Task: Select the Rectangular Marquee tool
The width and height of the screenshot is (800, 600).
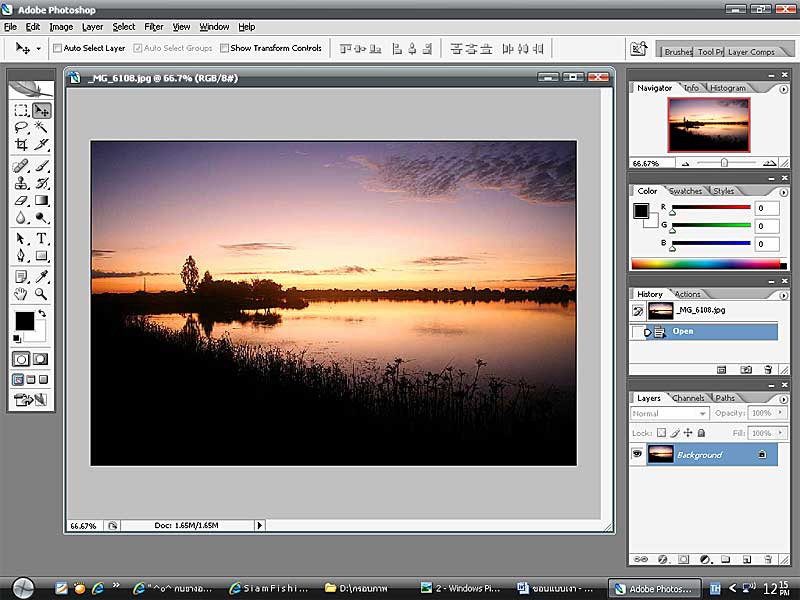Action: pyautogui.click(x=21, y=110)
